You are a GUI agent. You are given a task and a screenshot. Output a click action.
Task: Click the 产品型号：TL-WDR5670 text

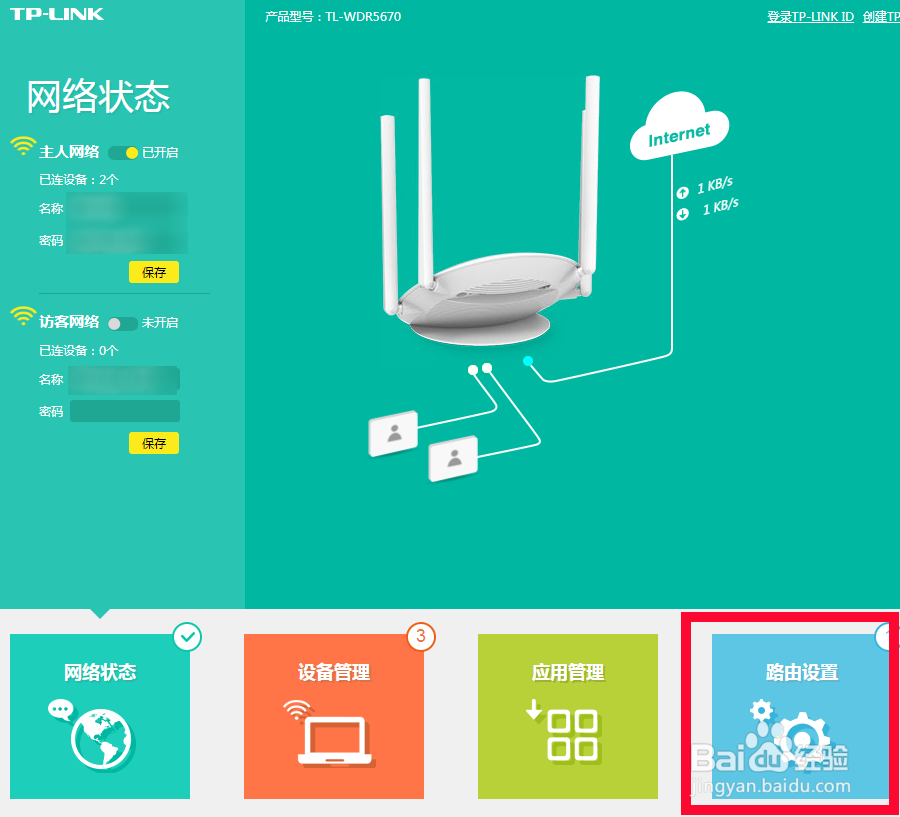333,17
